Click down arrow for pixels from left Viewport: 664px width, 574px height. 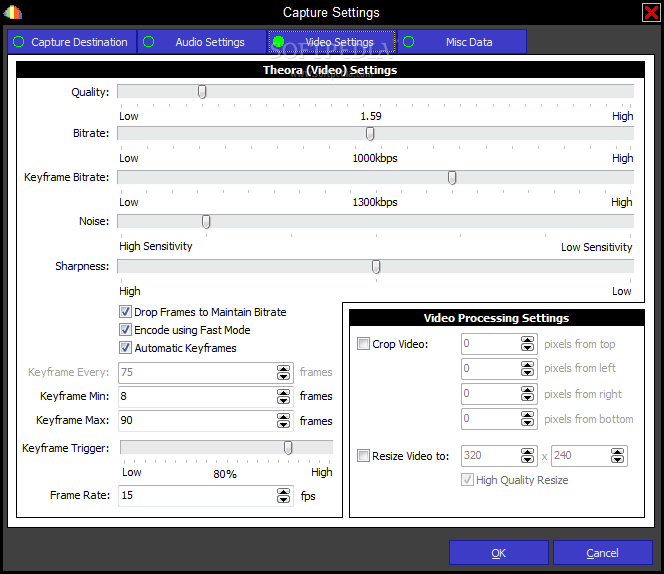[x=527, y=373]
